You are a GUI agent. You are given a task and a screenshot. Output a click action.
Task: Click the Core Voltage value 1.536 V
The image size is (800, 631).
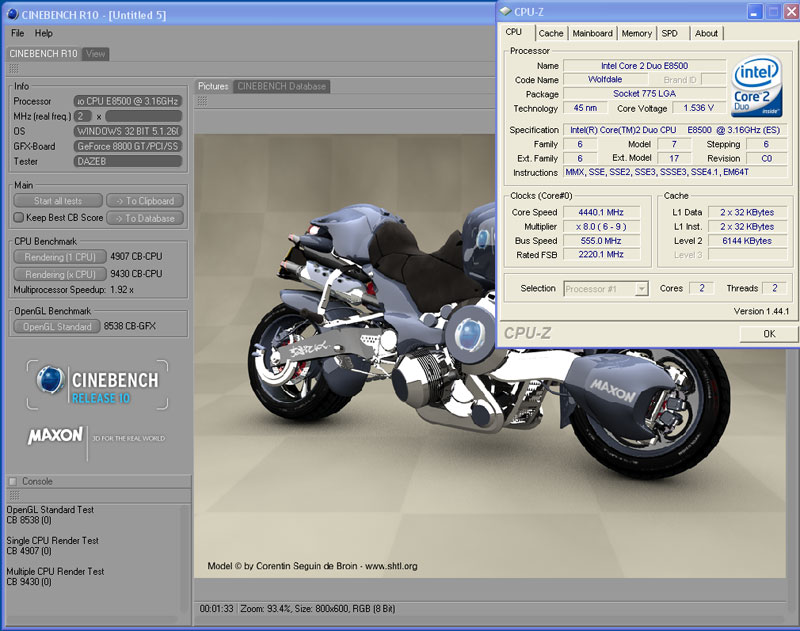coord(698,108)
